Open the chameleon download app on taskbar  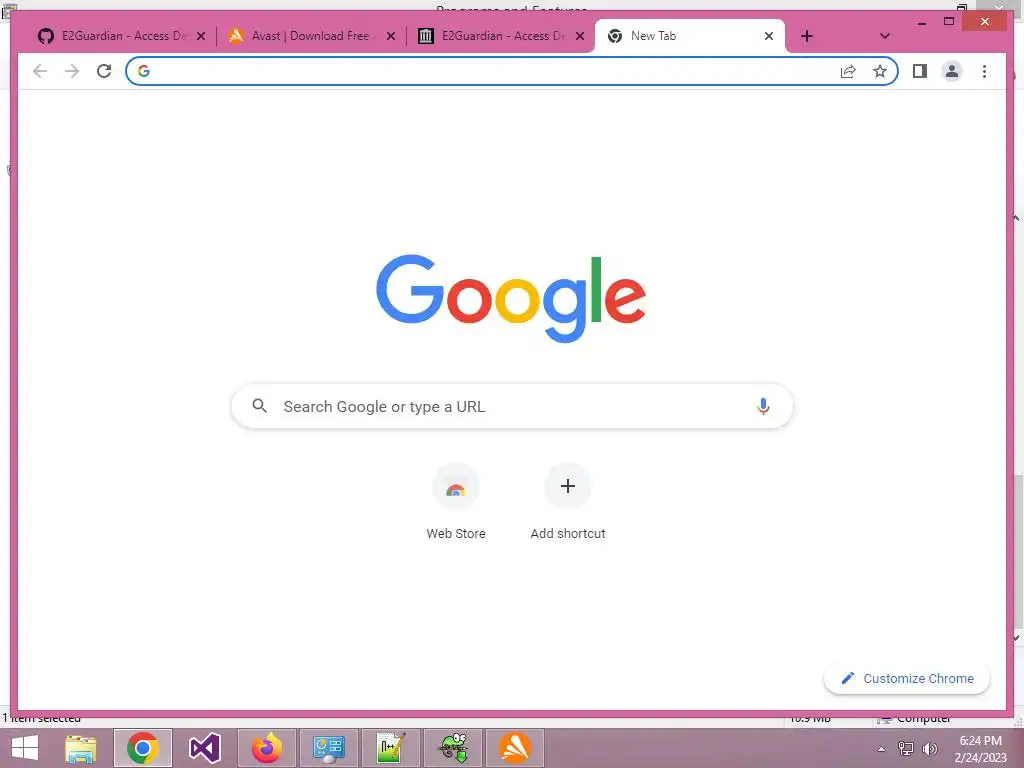point(453,748)
